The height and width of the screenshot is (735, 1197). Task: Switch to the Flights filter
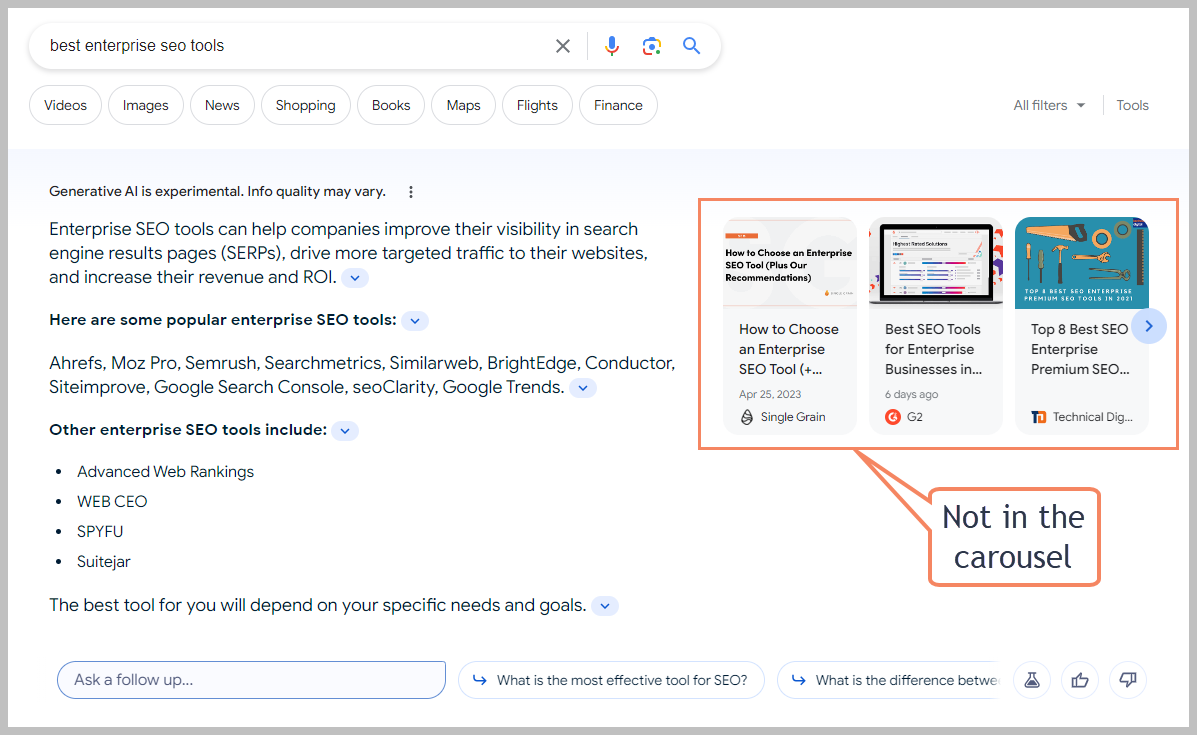tap(537, 105)
